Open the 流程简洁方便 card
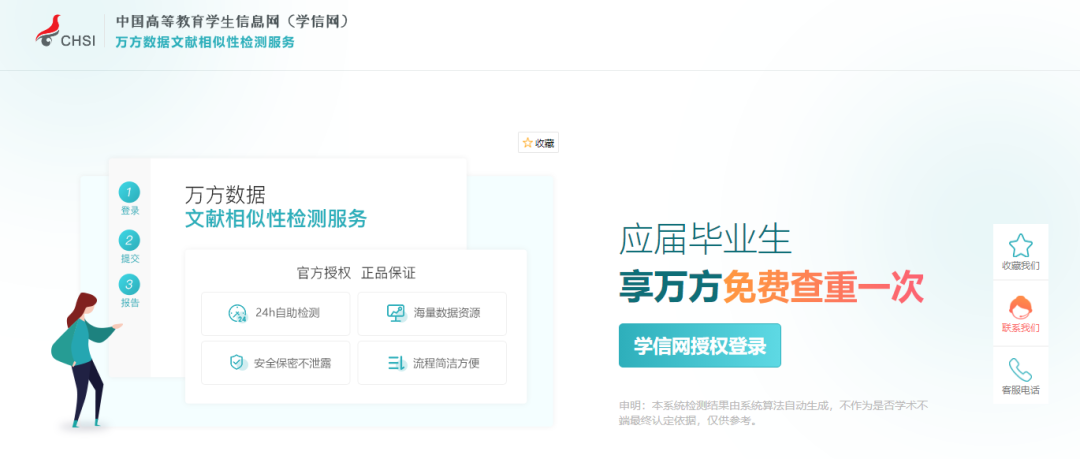Image resolution: width=1080 pixels, height=459 pixels. 432,363
